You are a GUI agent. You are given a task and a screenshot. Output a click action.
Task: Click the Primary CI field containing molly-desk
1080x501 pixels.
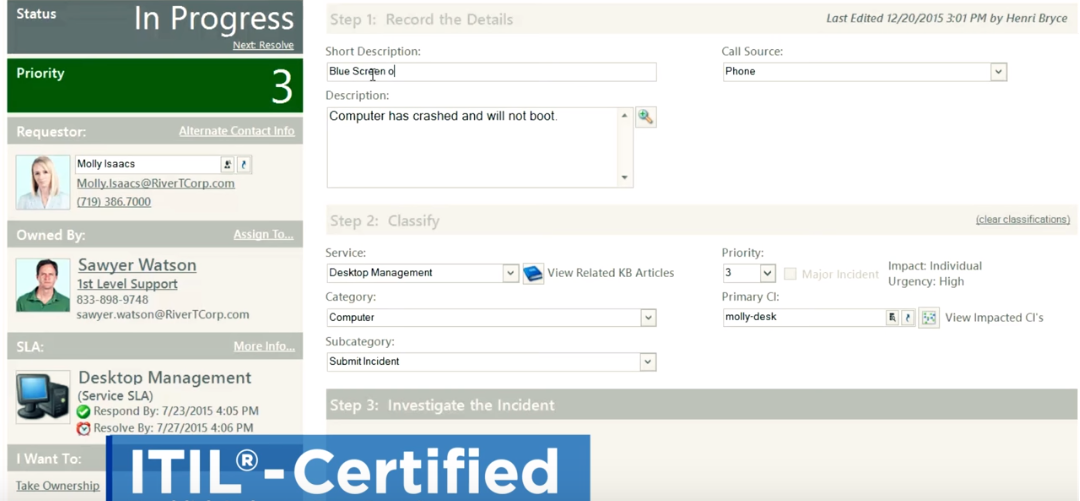click(x=804, y=318)
